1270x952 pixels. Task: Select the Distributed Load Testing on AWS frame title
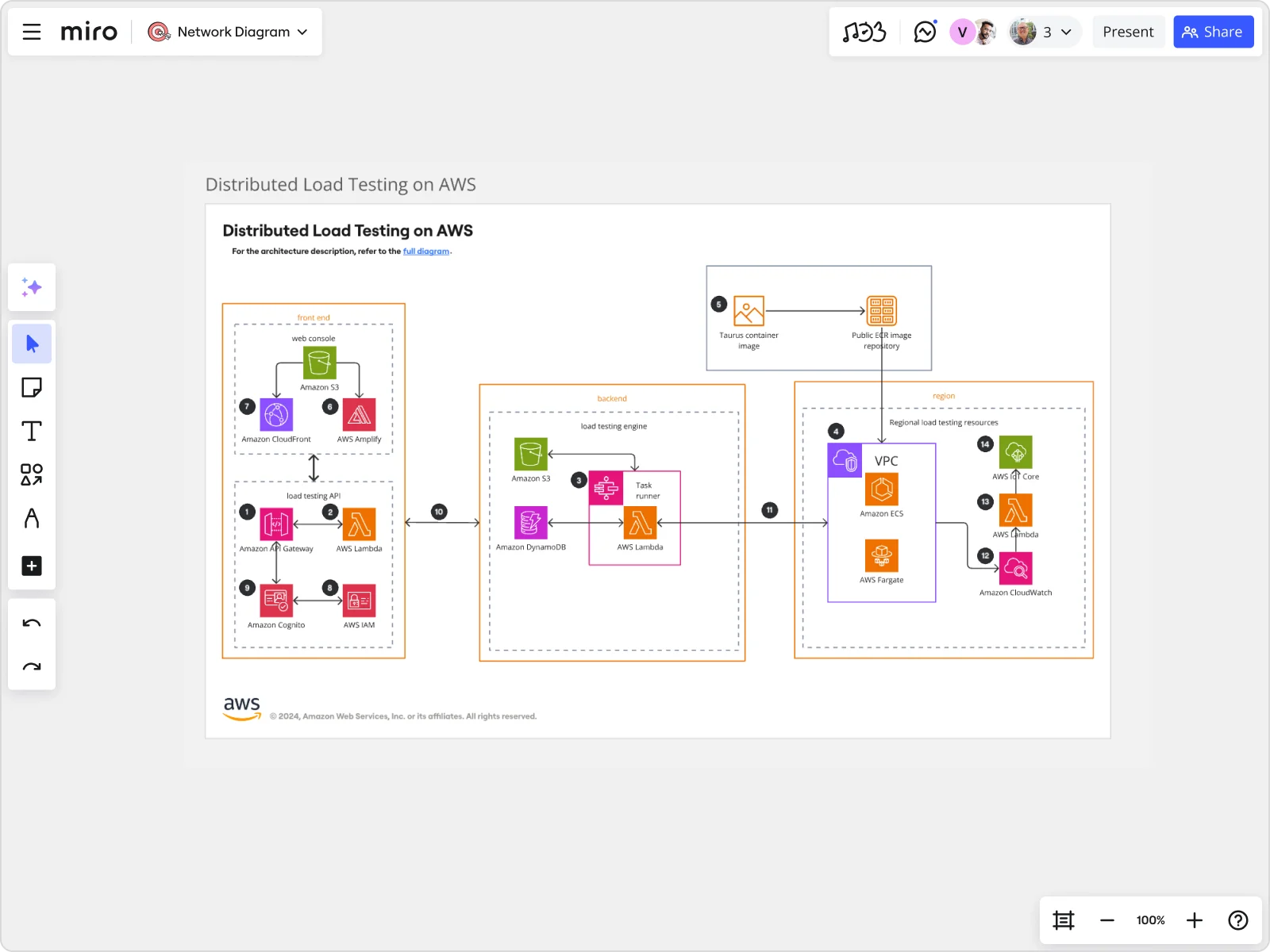341,185
